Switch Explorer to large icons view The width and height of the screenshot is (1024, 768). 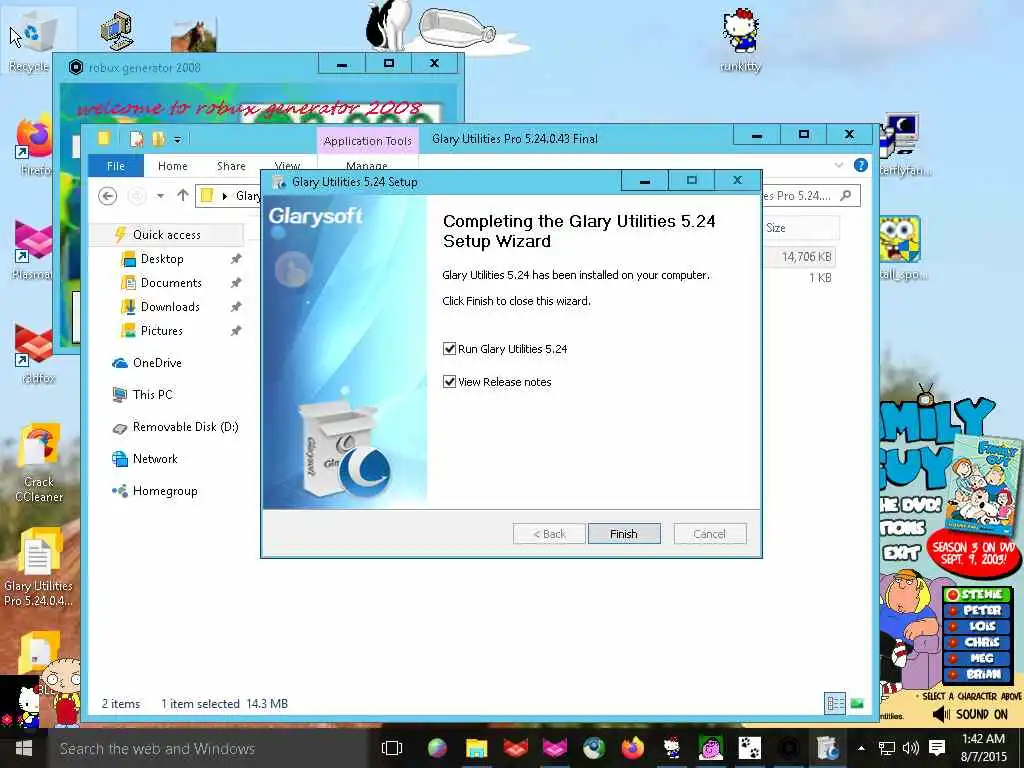click(x=857, y=703)
